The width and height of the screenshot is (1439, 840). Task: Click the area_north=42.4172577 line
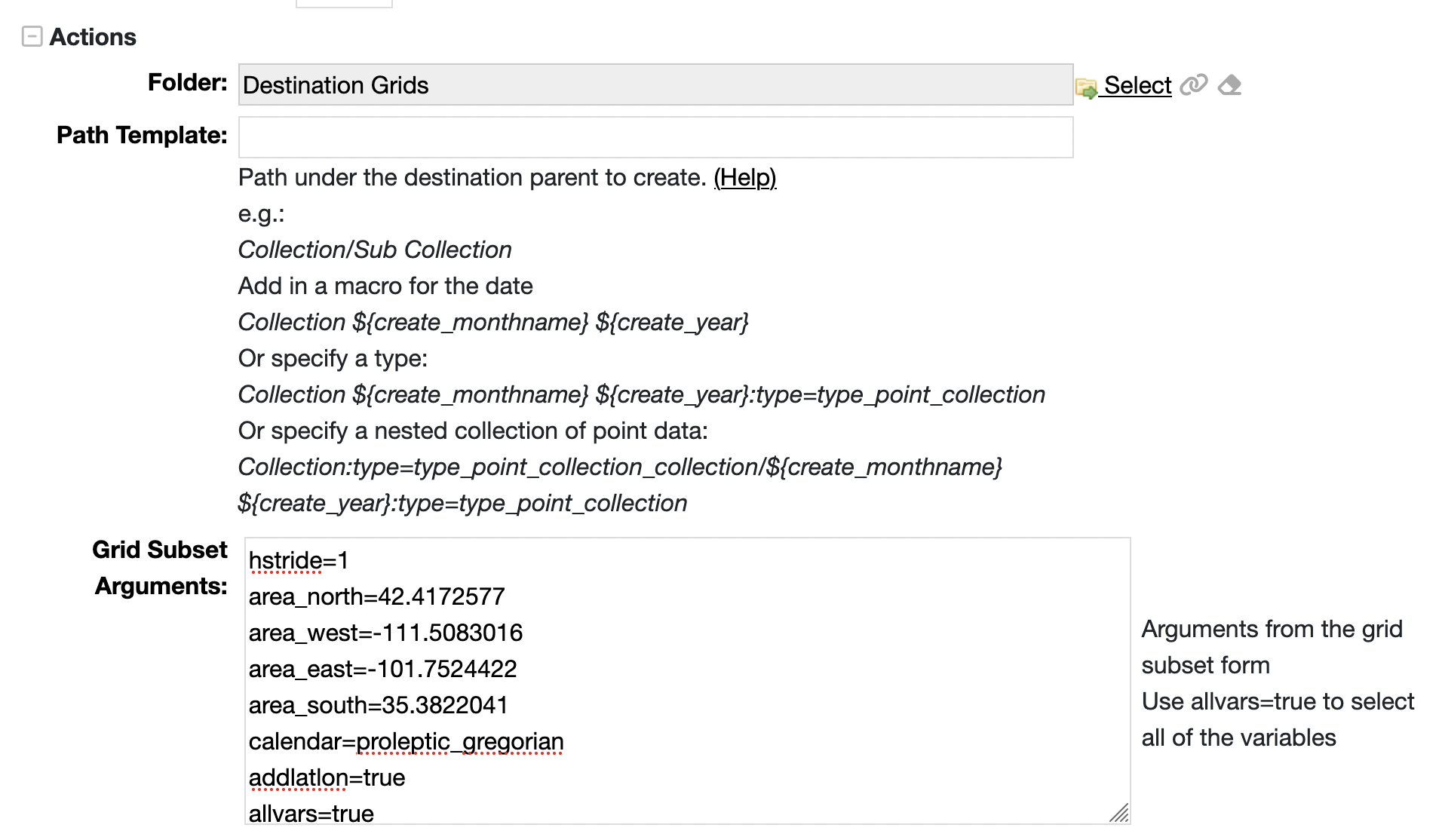[376, 597]
